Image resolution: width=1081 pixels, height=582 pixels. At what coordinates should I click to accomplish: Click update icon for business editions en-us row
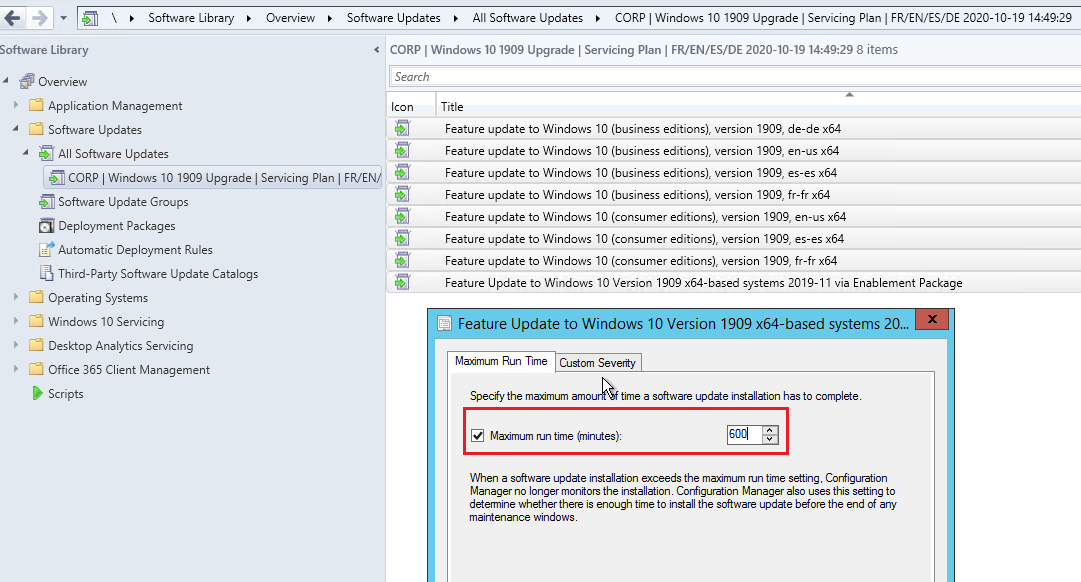point(403,150)
